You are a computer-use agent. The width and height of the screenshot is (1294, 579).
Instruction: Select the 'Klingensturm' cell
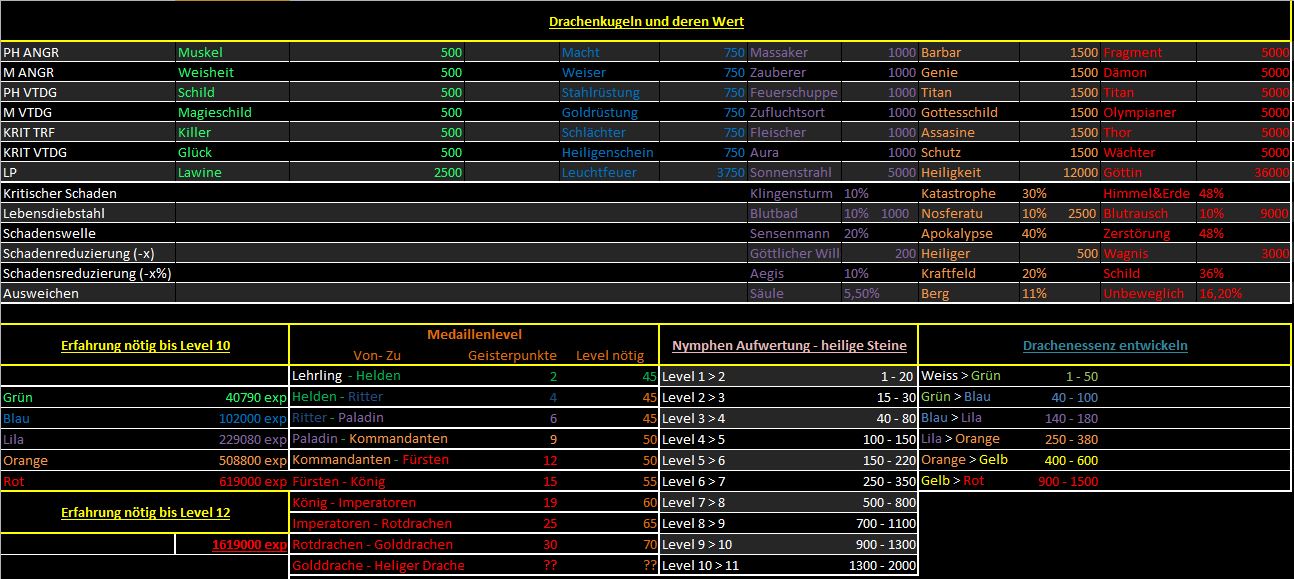(x=790, y=193)
